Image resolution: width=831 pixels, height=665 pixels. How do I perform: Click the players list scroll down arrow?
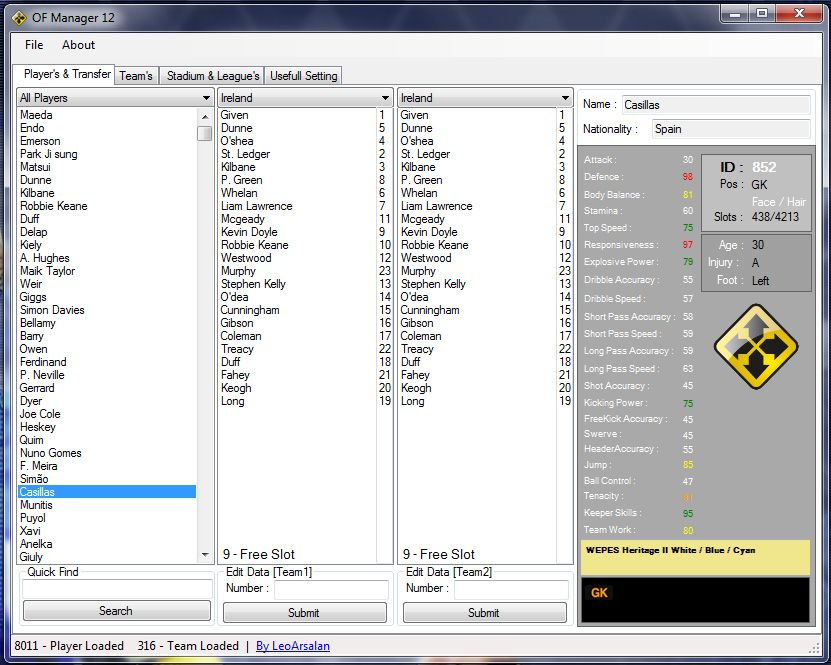click(205, 554)
